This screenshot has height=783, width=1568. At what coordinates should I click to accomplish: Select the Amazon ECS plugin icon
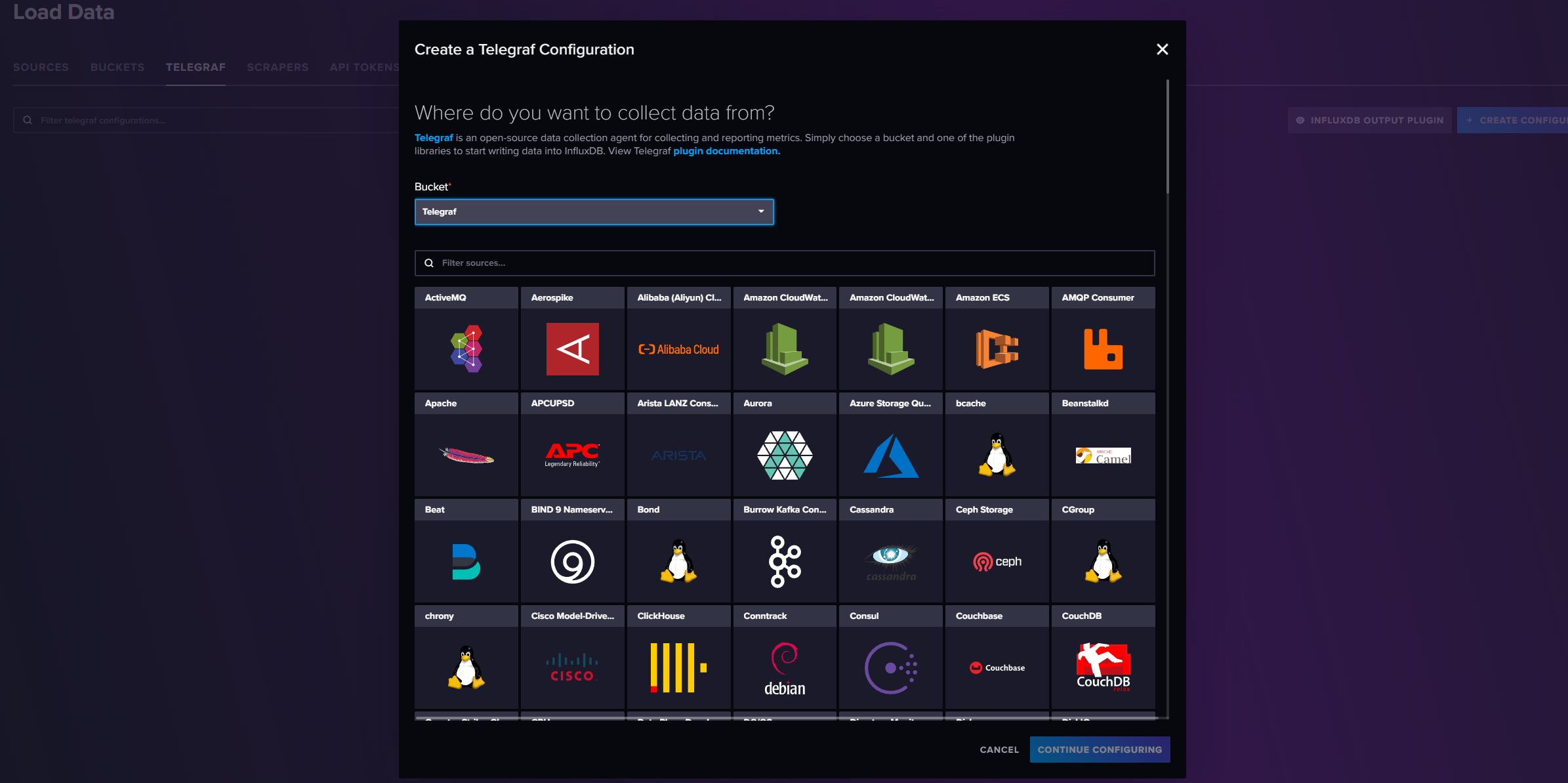[x=997, y=349]
